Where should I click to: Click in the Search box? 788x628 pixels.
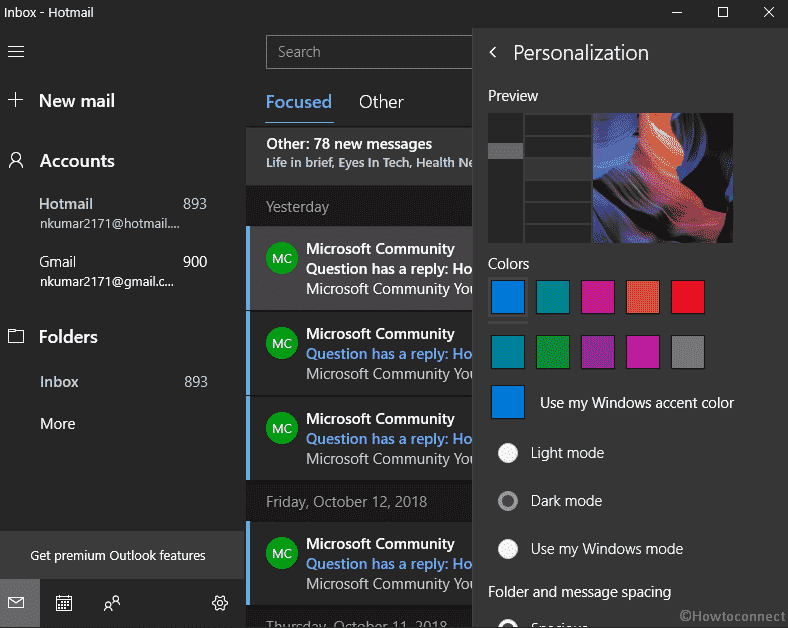[x=369, y=52]
